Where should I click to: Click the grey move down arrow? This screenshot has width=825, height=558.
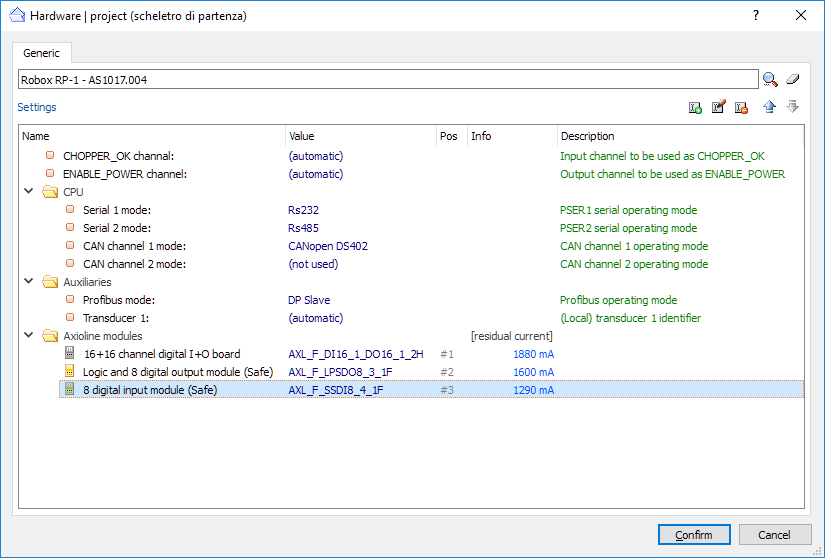792,107
